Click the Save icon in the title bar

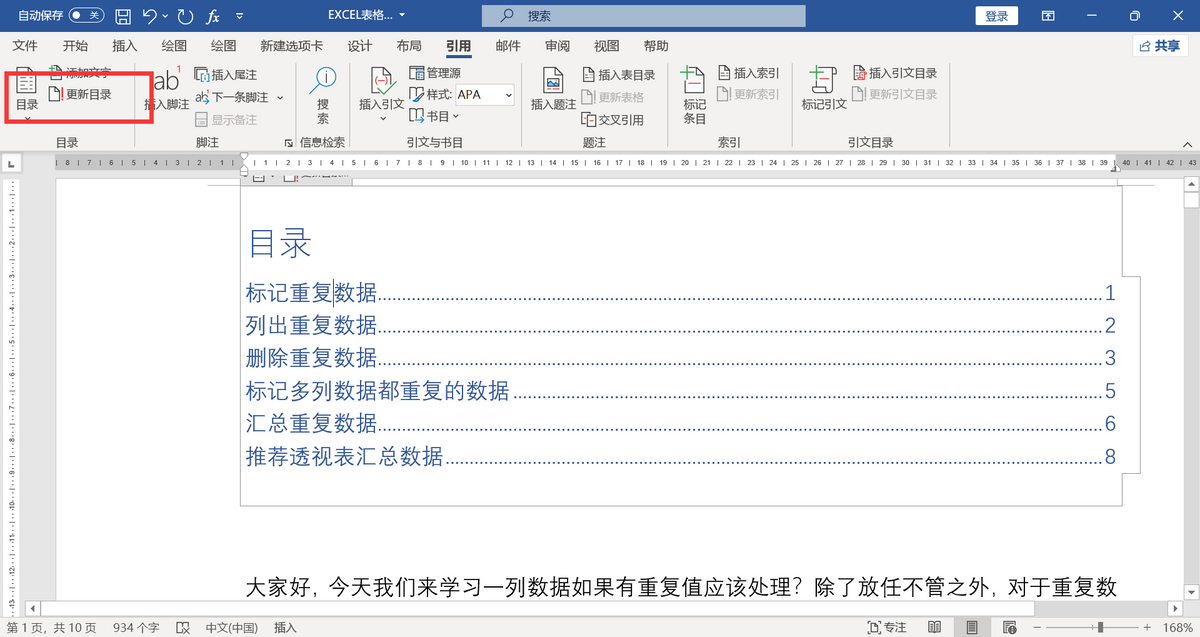tap(123, 16)
